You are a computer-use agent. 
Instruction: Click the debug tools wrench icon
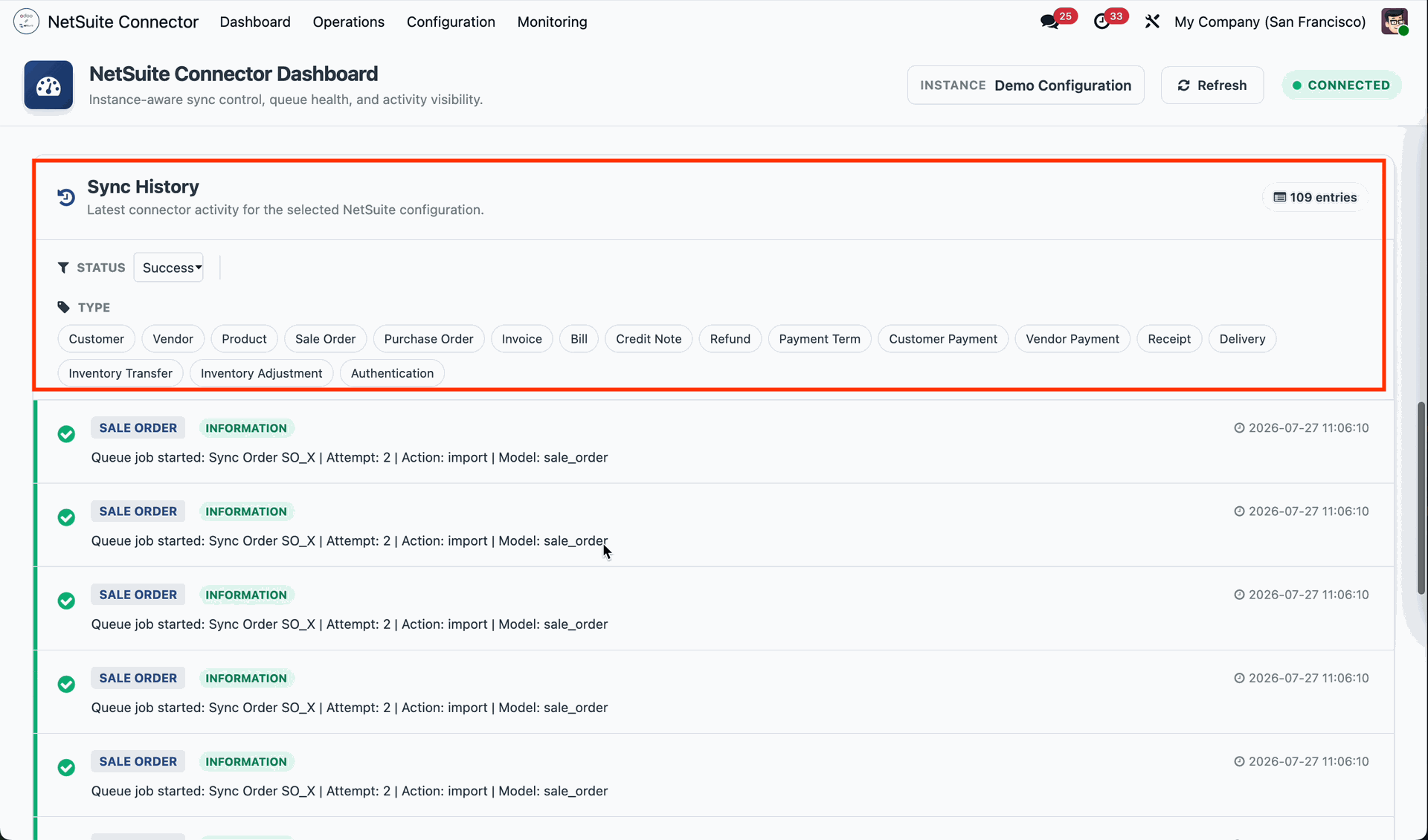[x=1152, y=22]
